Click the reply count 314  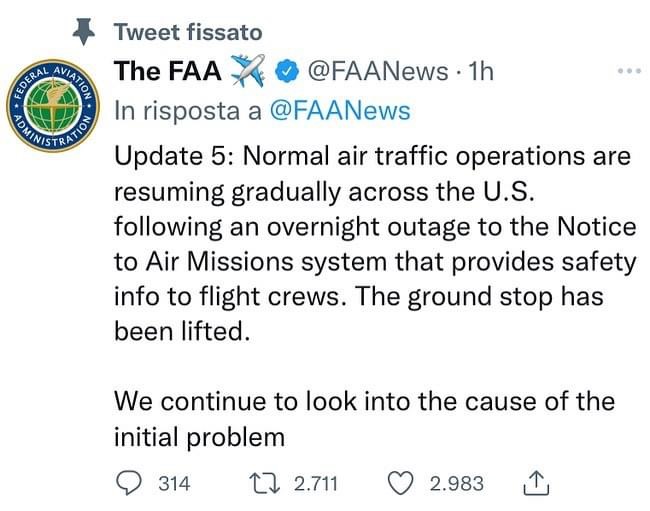174,483
